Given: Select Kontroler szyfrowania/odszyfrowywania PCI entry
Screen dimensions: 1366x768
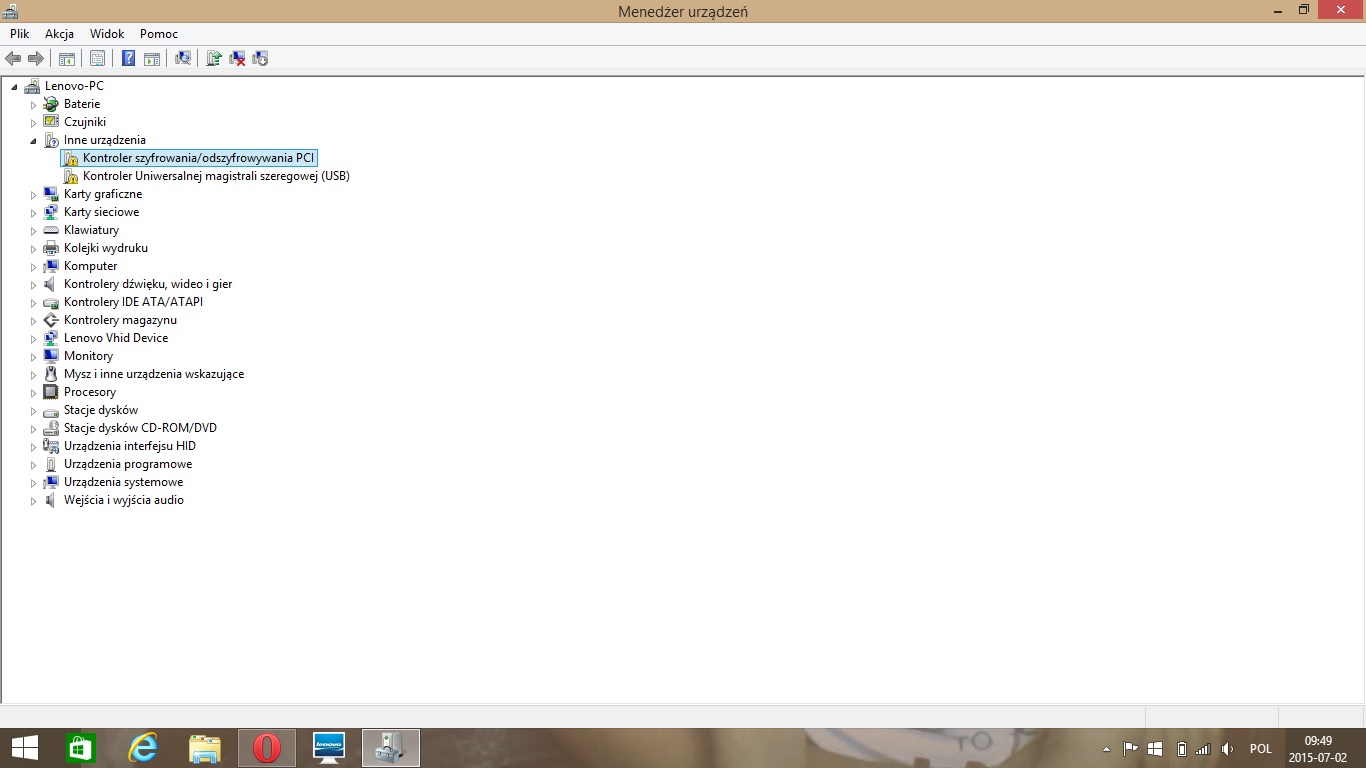Looking at the screenshot, I should pos(198,158).
